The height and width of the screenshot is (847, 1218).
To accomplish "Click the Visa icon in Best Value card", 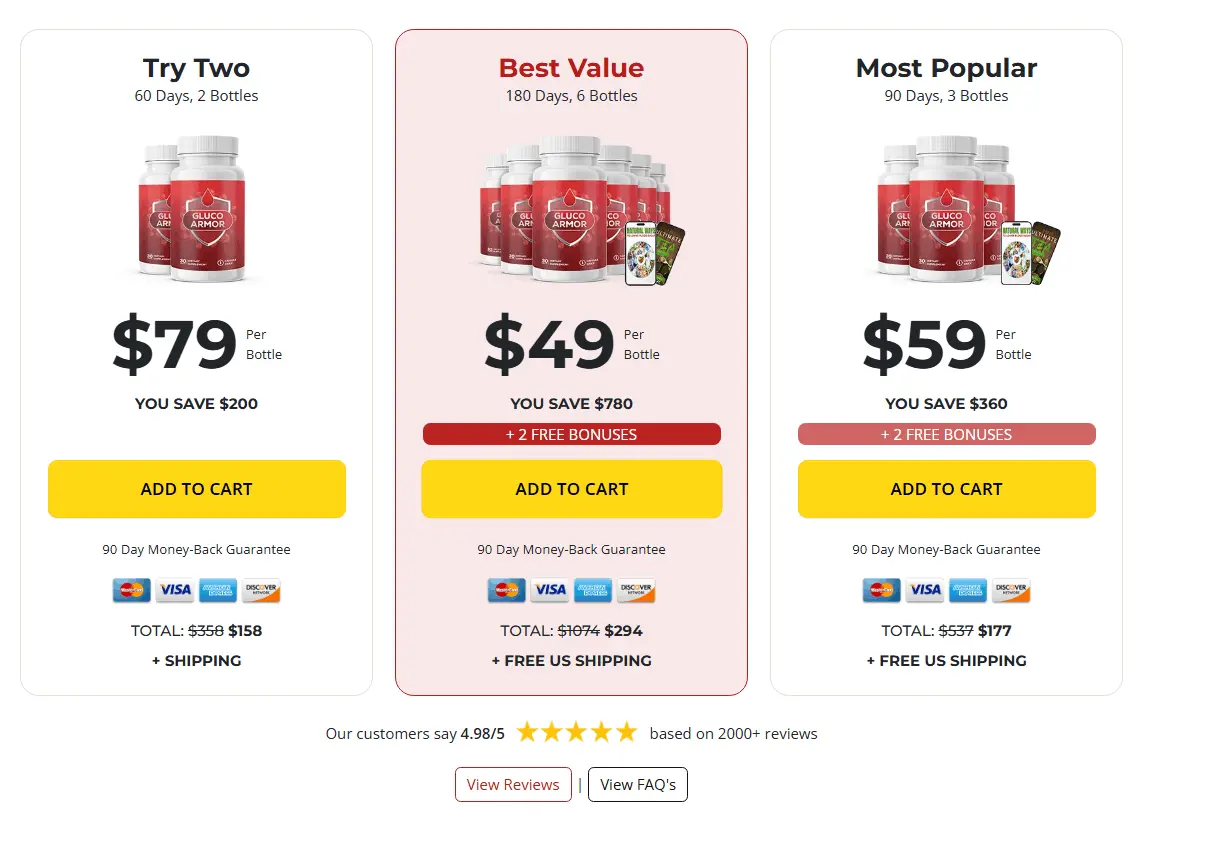I will pyautogui.click(x=550, y=590).
